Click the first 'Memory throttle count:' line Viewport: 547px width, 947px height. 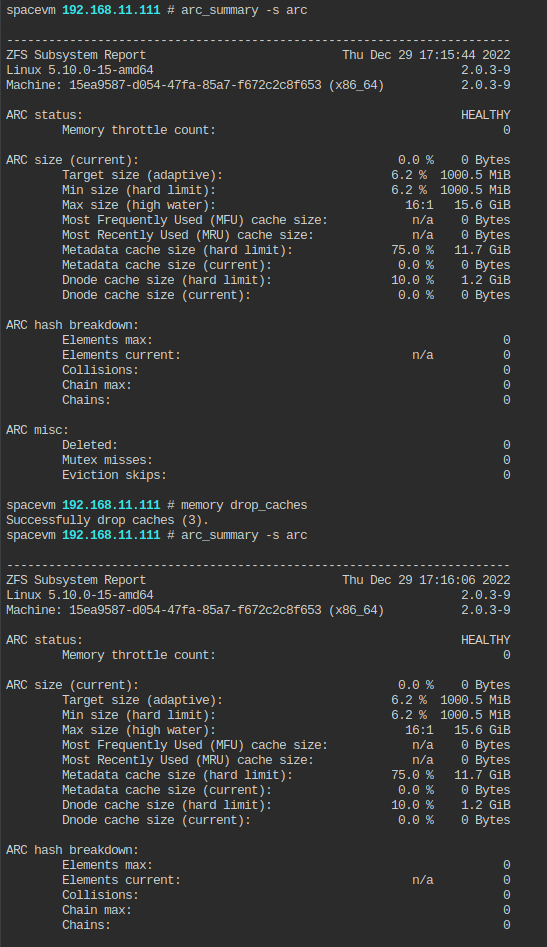286,130
